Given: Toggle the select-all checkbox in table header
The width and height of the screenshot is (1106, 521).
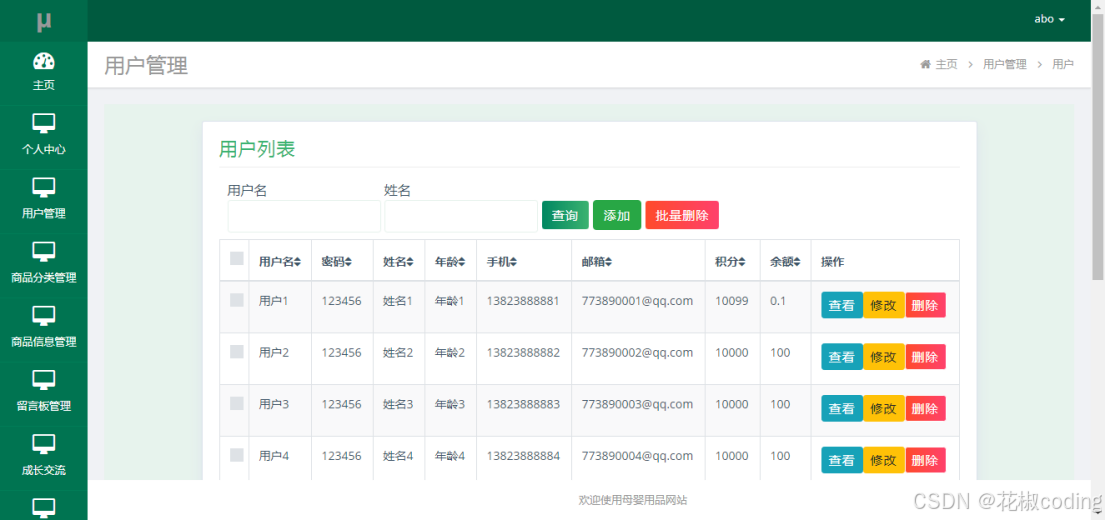Looking at the screenshot, I should pos(236,259).
